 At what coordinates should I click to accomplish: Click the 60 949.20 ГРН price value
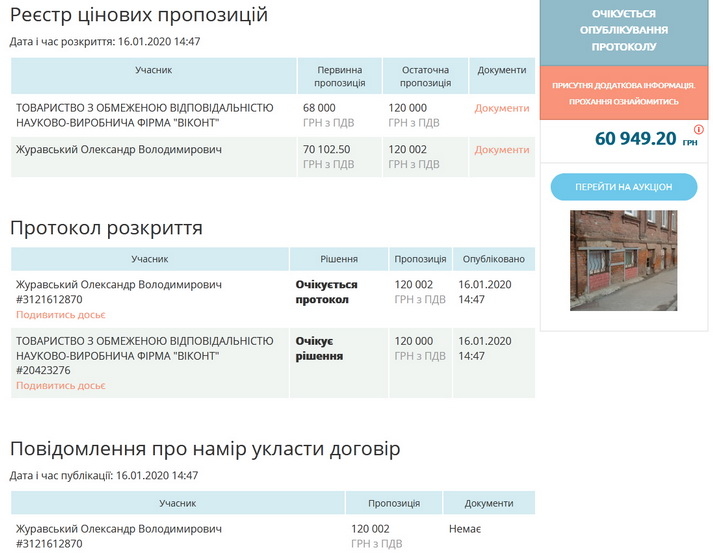[636, 139]
